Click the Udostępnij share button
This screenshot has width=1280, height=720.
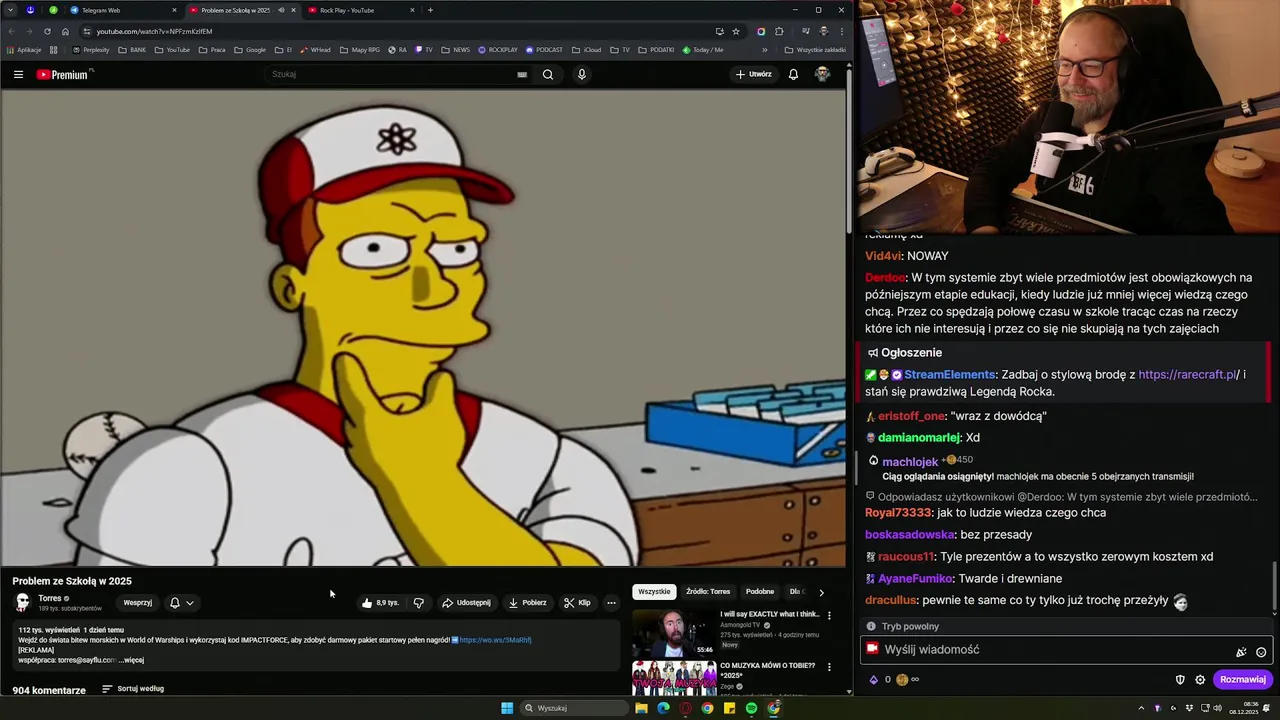(x=467, y=603)
